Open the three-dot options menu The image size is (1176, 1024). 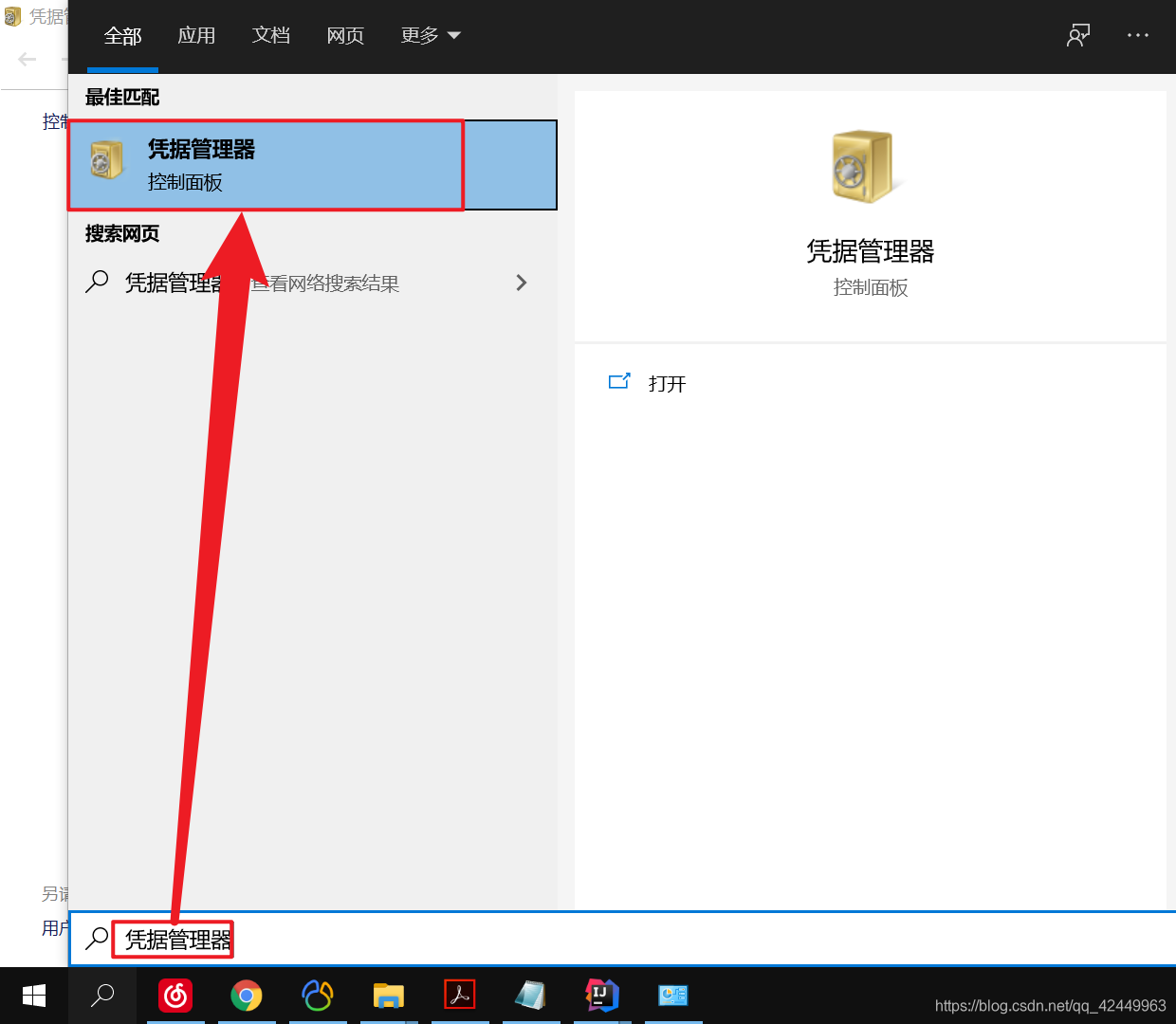pos(1138,35)
